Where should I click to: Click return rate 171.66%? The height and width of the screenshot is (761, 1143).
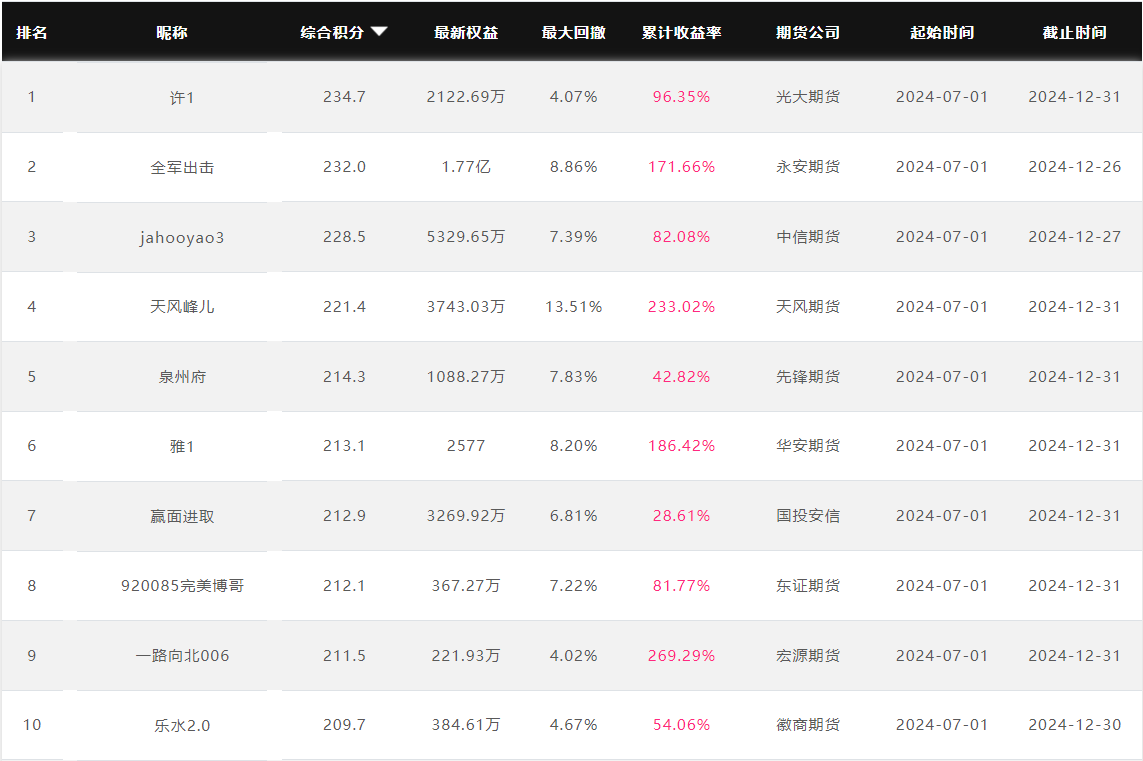682,167
